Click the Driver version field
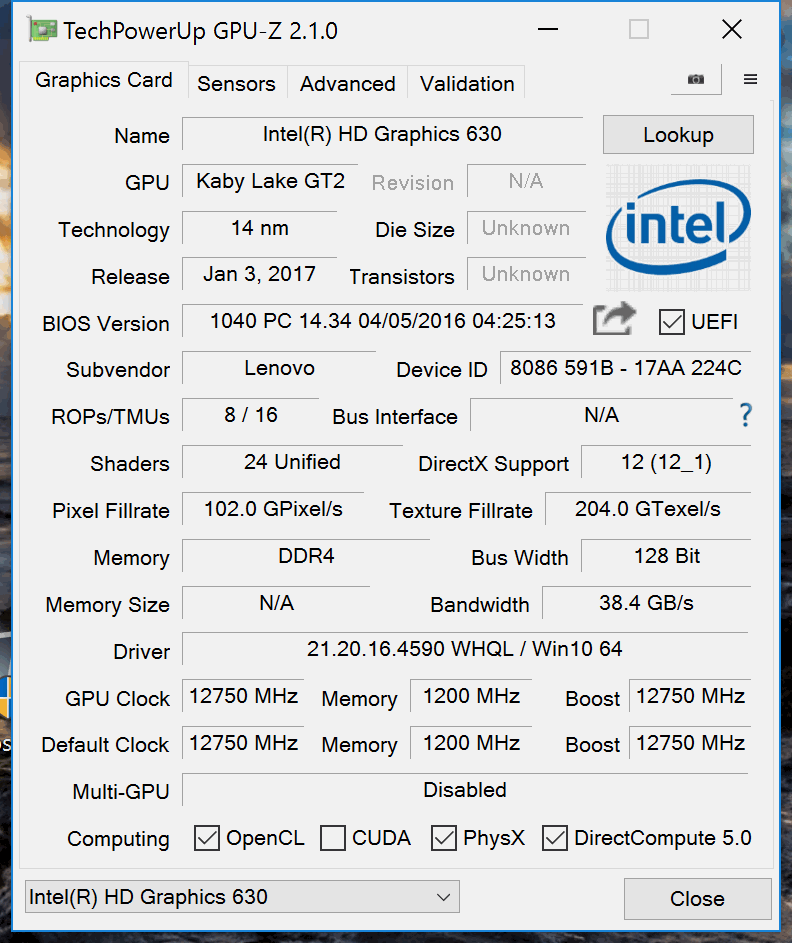 pos(464,650)
